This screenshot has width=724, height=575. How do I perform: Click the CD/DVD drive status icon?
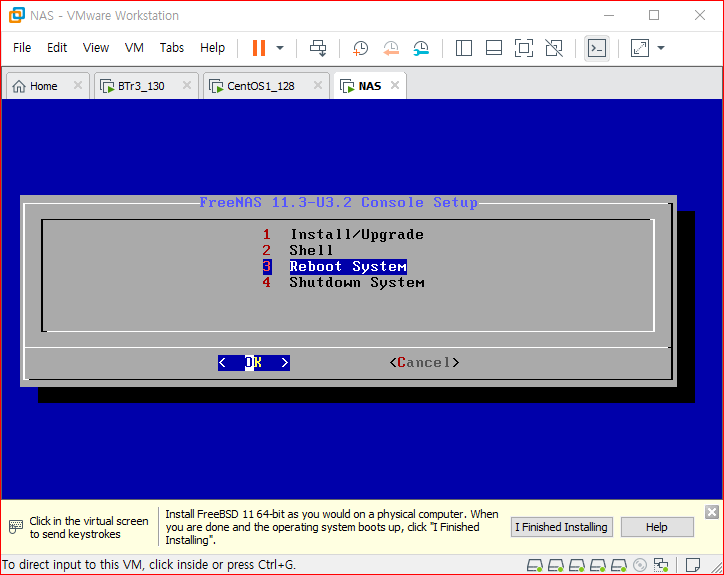pyautogui.click(x=640, y=565)
